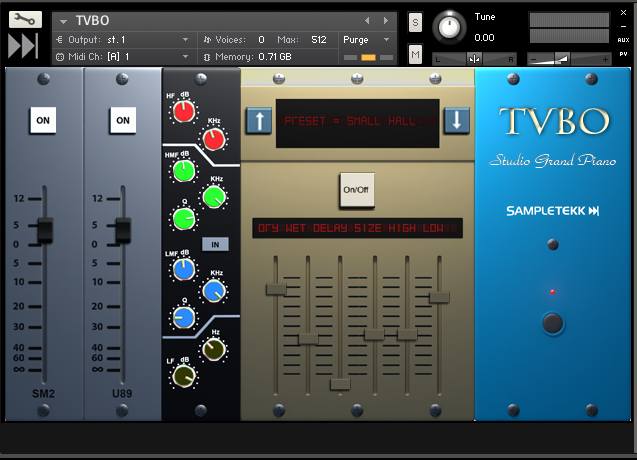Click the purge status indicator bars
637x460 pixels.
point(368,57)
